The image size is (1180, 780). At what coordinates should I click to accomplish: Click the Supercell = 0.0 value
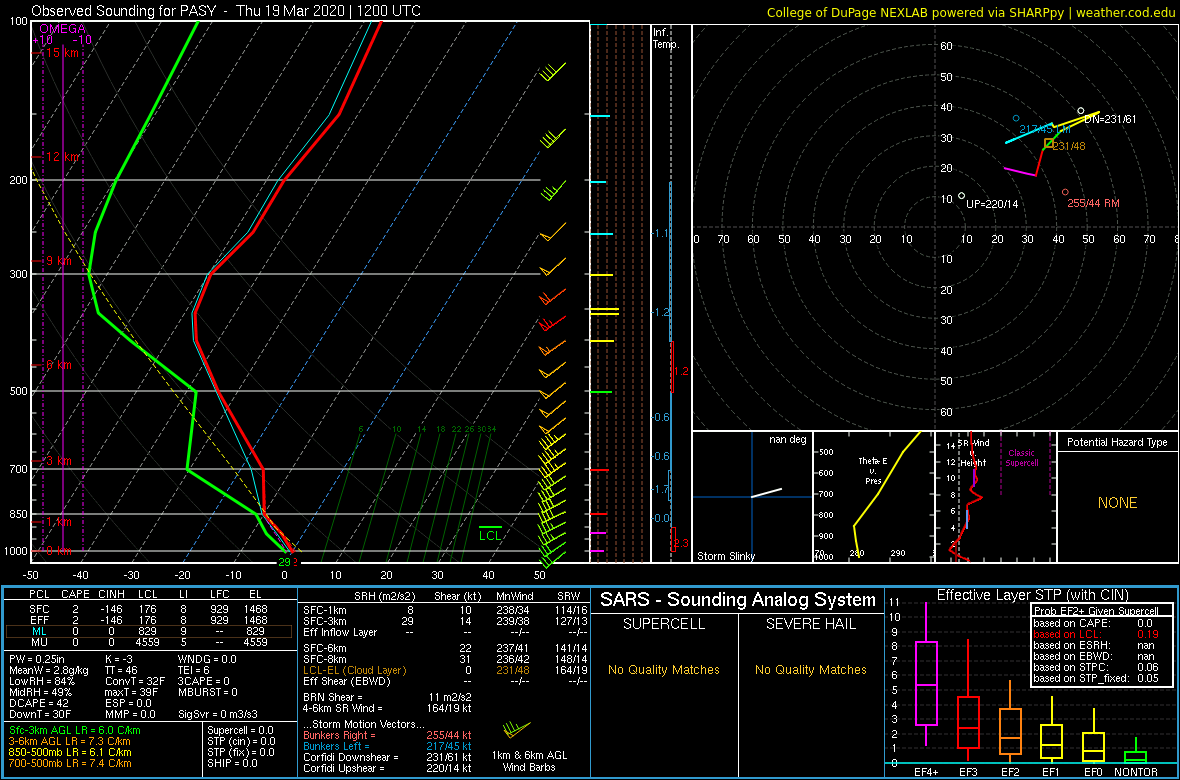(x=241, y=730)
